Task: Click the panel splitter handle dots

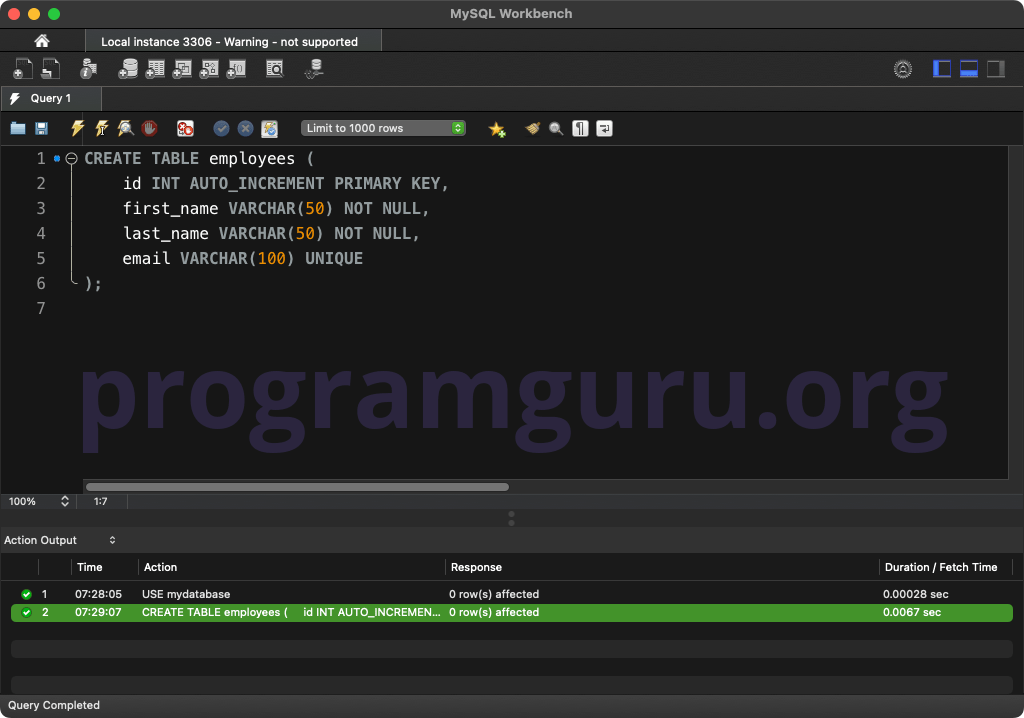Action: (x=511, y=518)
